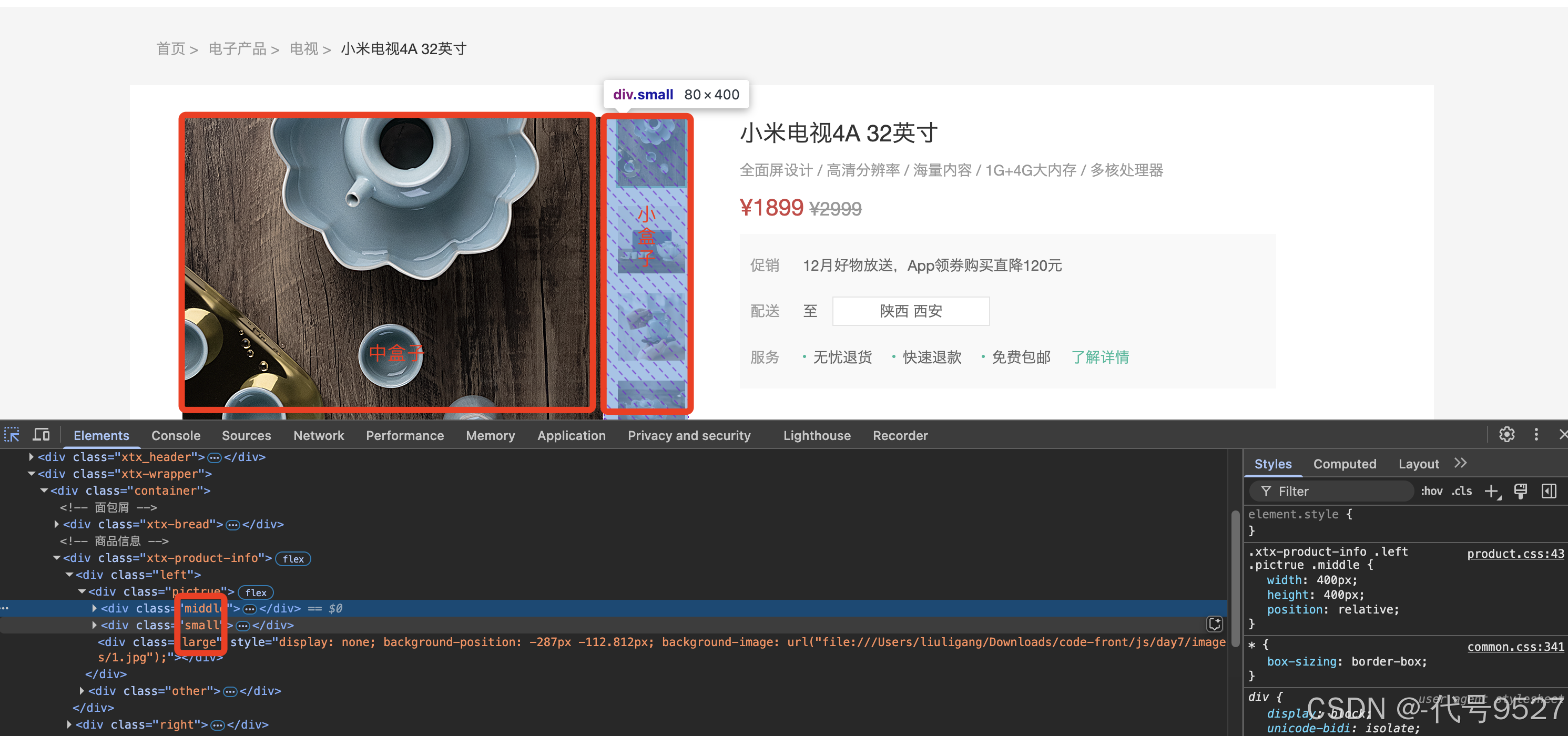Go to 电子产品 breadcrumb link
This screenshot has width=1568, height=736.
[237, 49]
